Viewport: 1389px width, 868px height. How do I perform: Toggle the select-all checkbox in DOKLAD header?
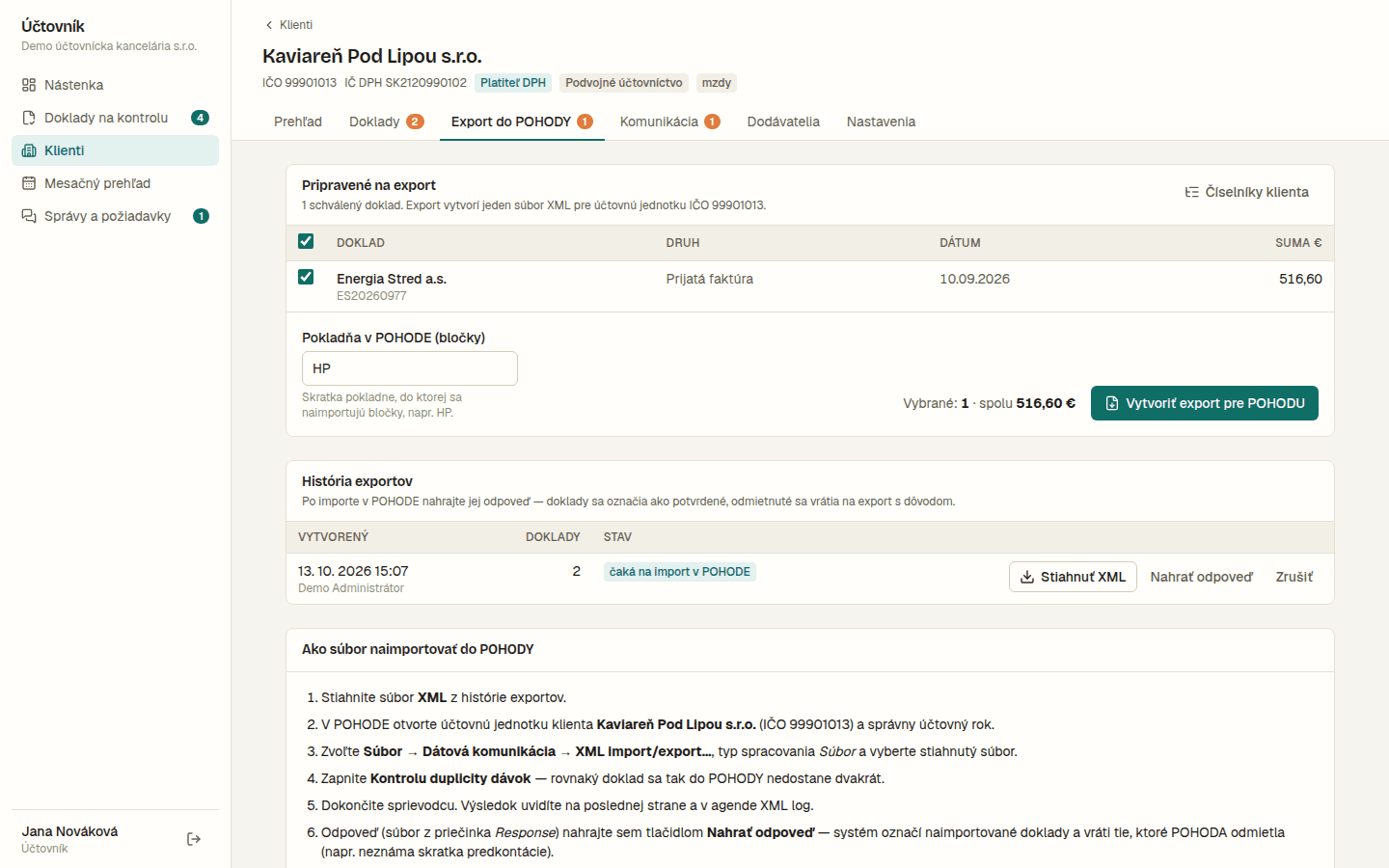click(x=306, y=241)
